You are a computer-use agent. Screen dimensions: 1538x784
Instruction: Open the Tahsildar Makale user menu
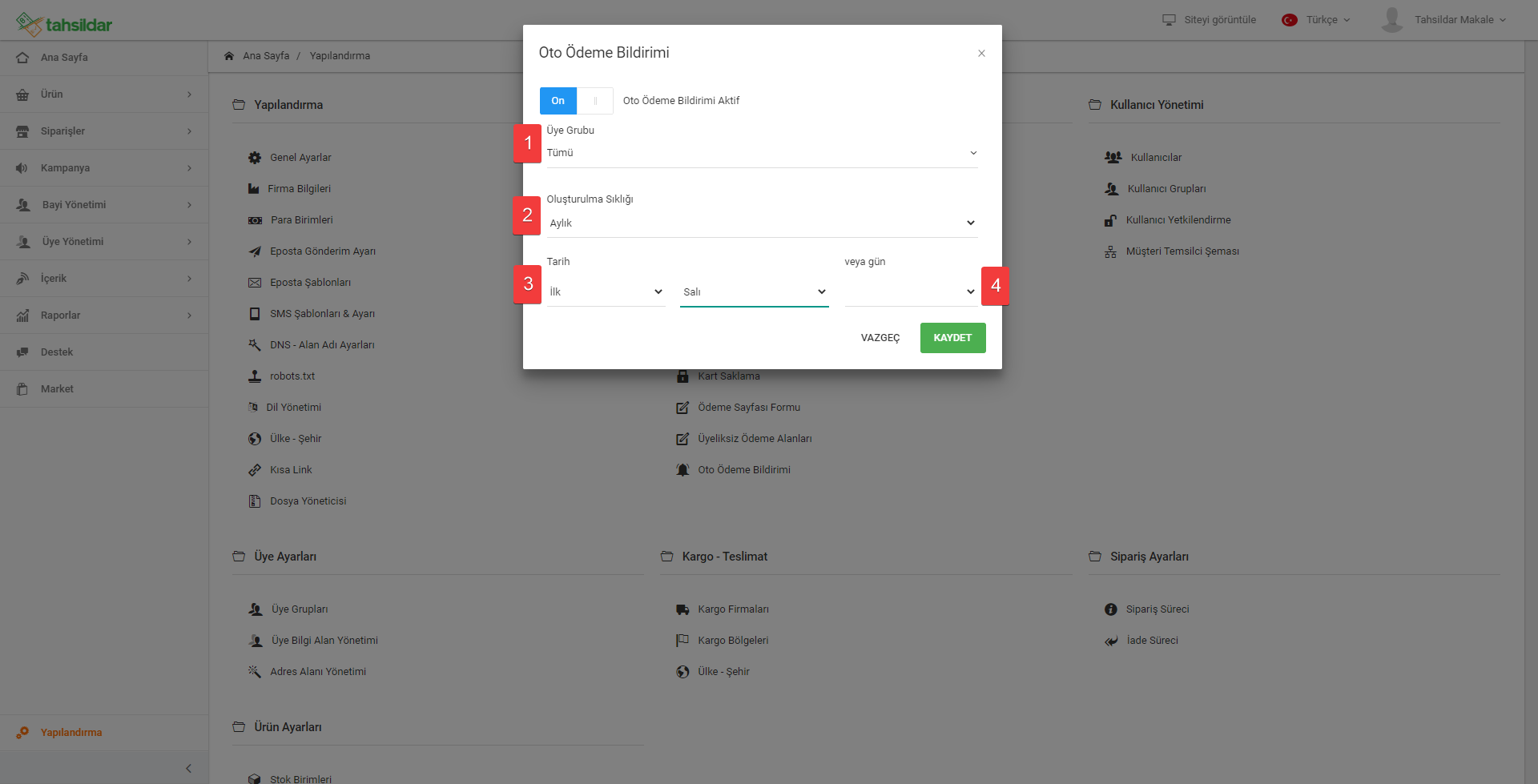click(1444, 20)
